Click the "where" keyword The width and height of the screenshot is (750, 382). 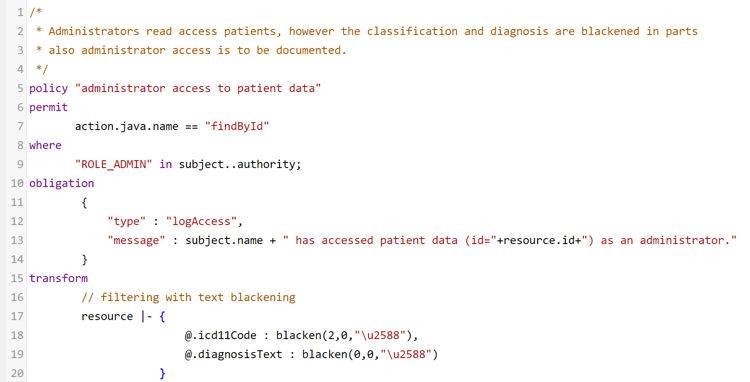45,145
